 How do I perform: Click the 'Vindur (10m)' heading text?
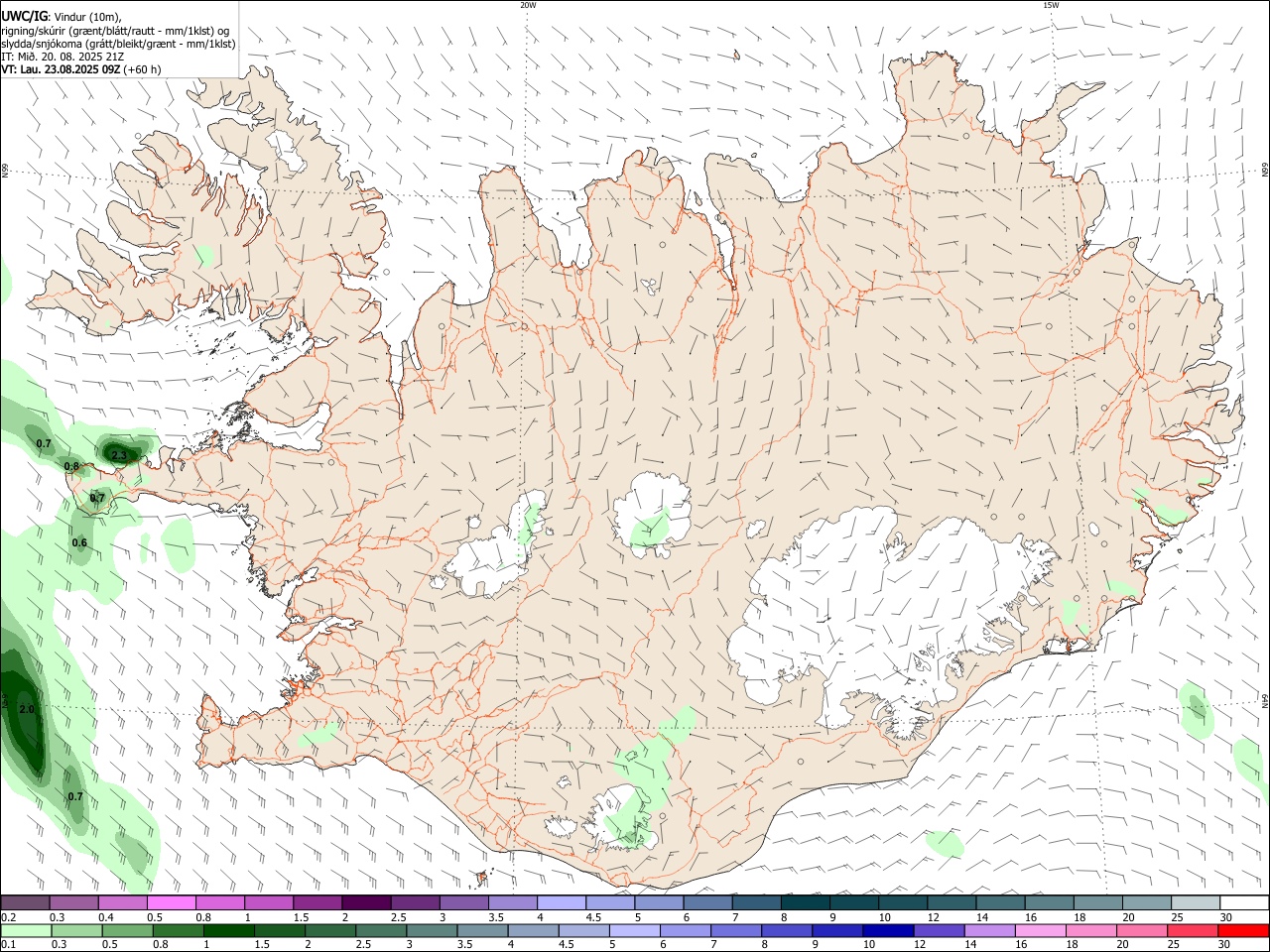coord(87,17)
